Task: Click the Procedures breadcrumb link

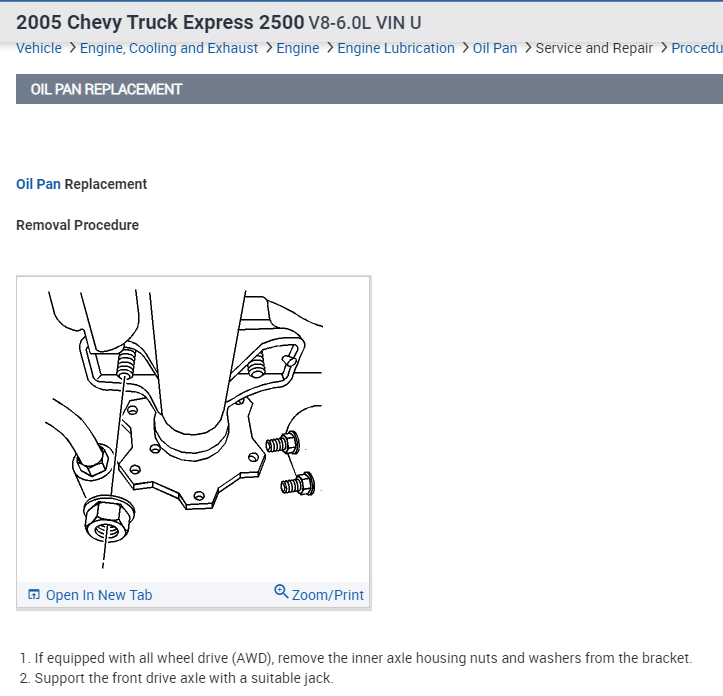Action: click(697, 48)
